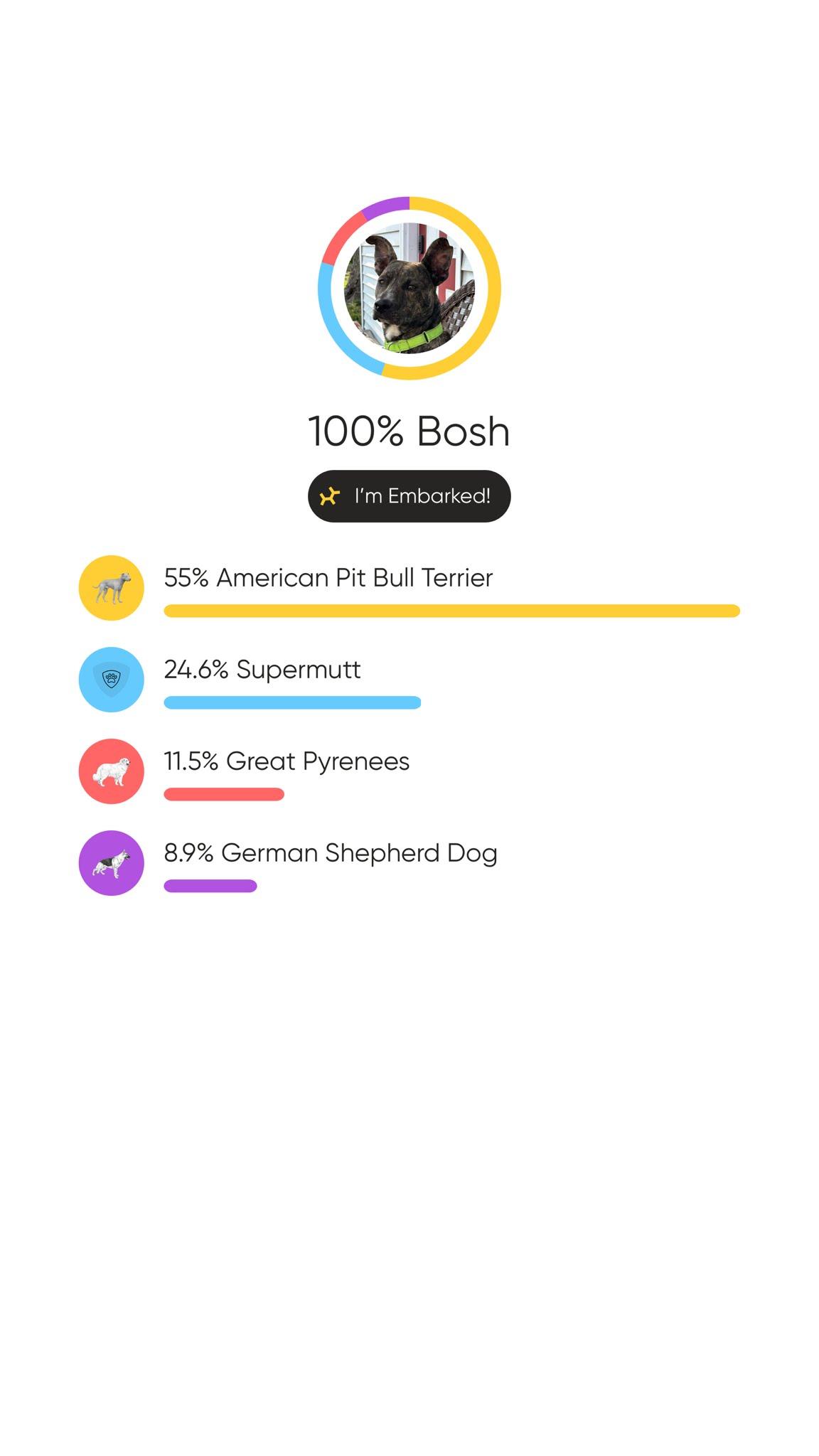Tap the "I'm Embarked!" badge text
Screen dimensions: 819x1456
coord(422,496)
